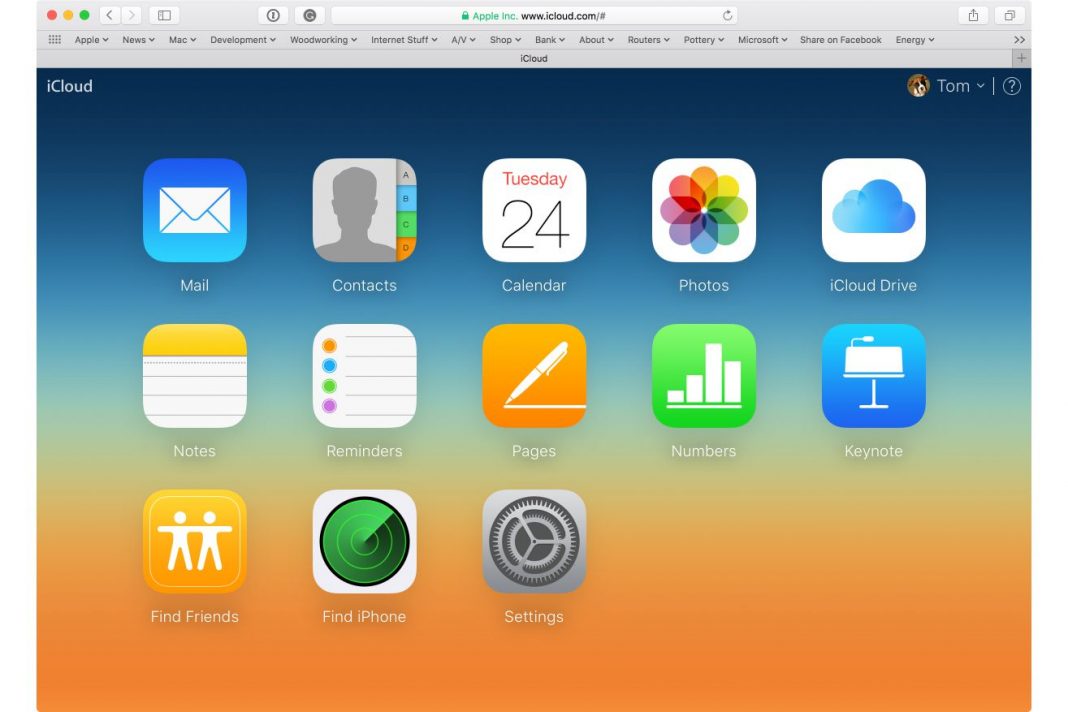Expand the A/V bookmarks folder
The image size is (1068, 712).
[x=463, y=40]
